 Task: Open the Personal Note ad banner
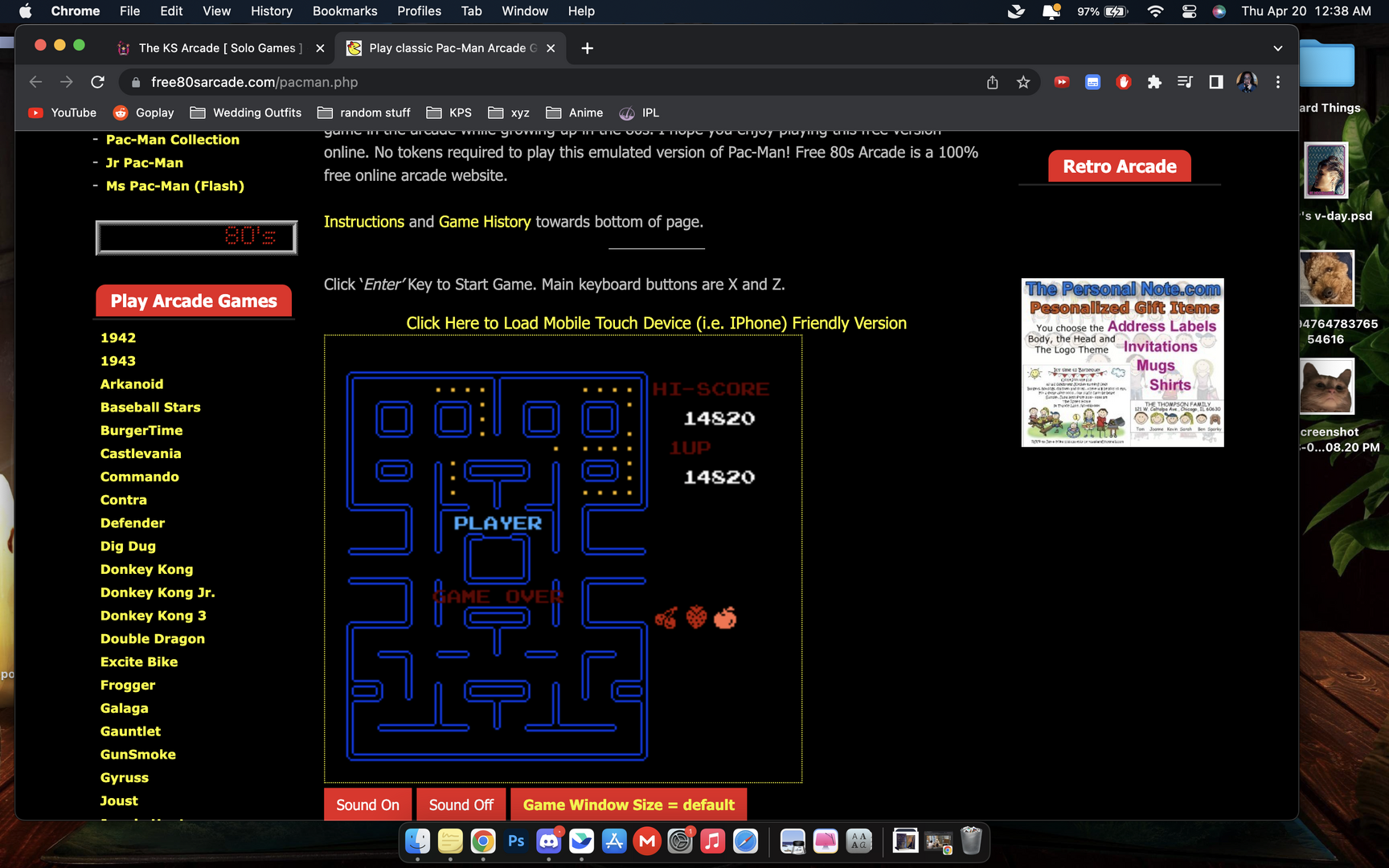[1122, 362]
